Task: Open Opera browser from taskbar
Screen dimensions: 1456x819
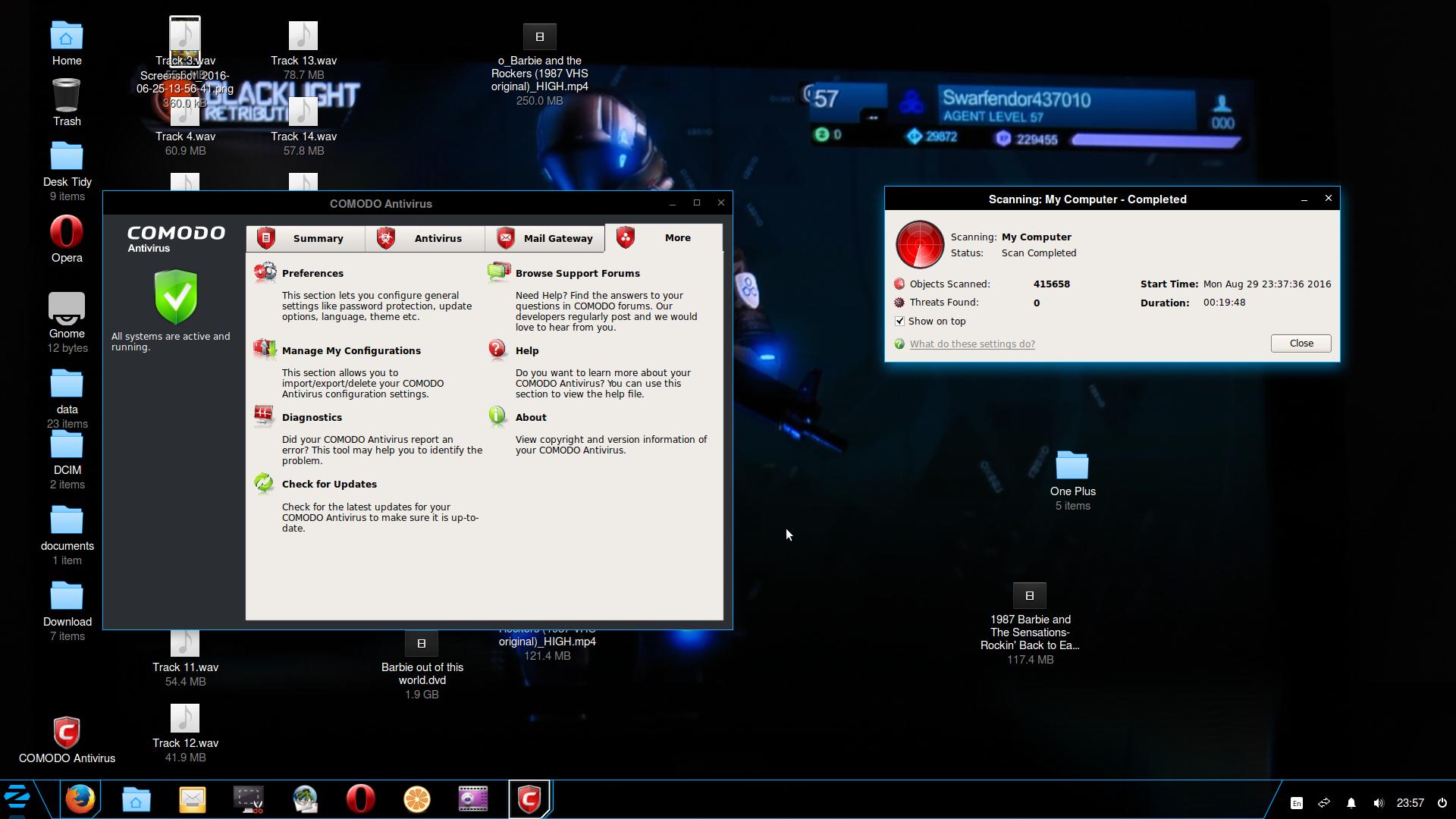Action: [360, 799]
